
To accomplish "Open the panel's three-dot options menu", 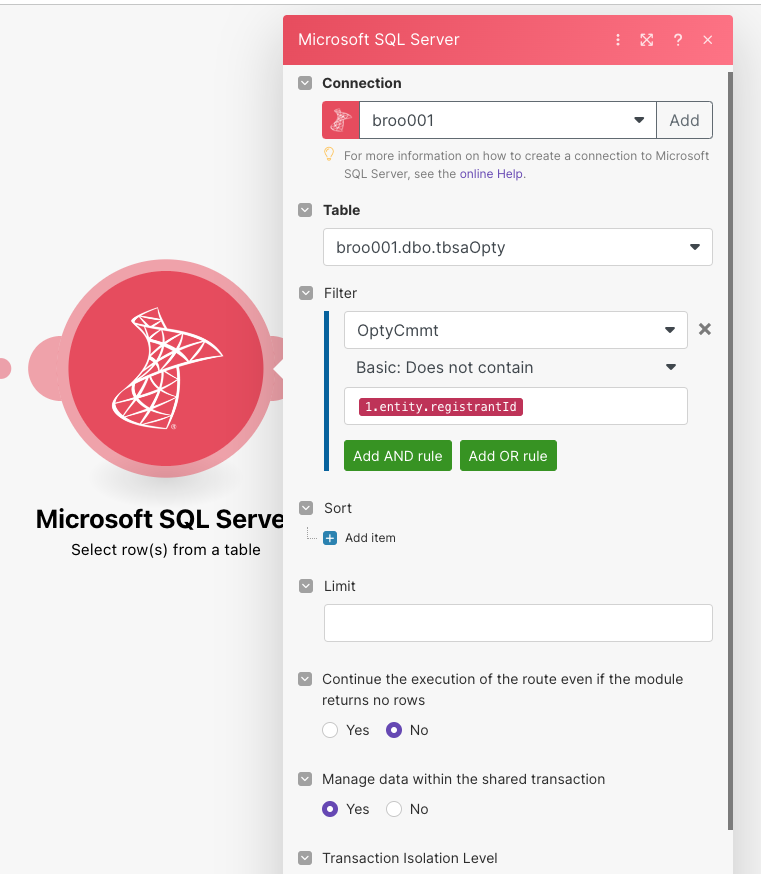I will pyautogui.click(x=618, y=40).
